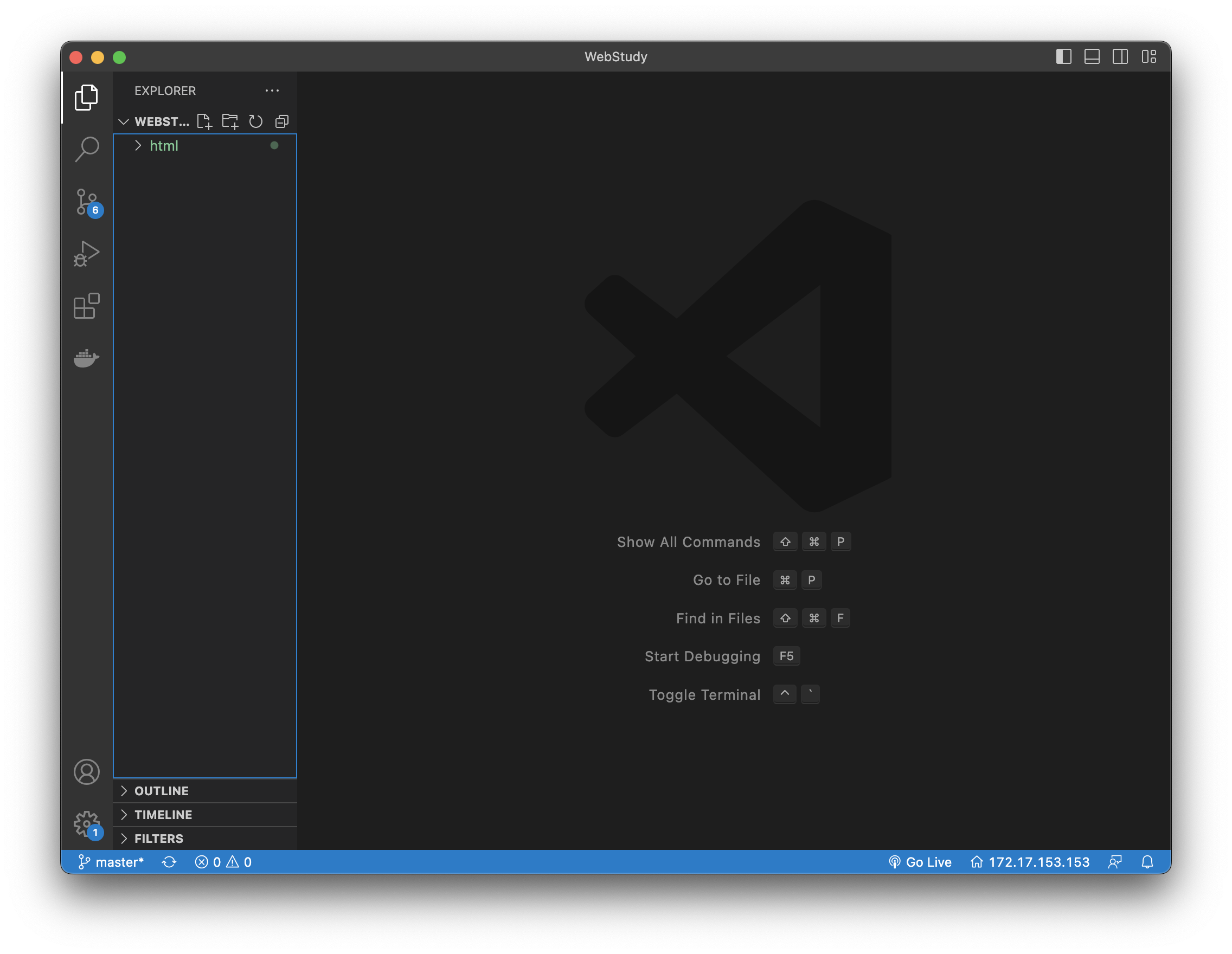Click the Start Debugging text
The image size is (1232, 954).
(x=702, y=656)
